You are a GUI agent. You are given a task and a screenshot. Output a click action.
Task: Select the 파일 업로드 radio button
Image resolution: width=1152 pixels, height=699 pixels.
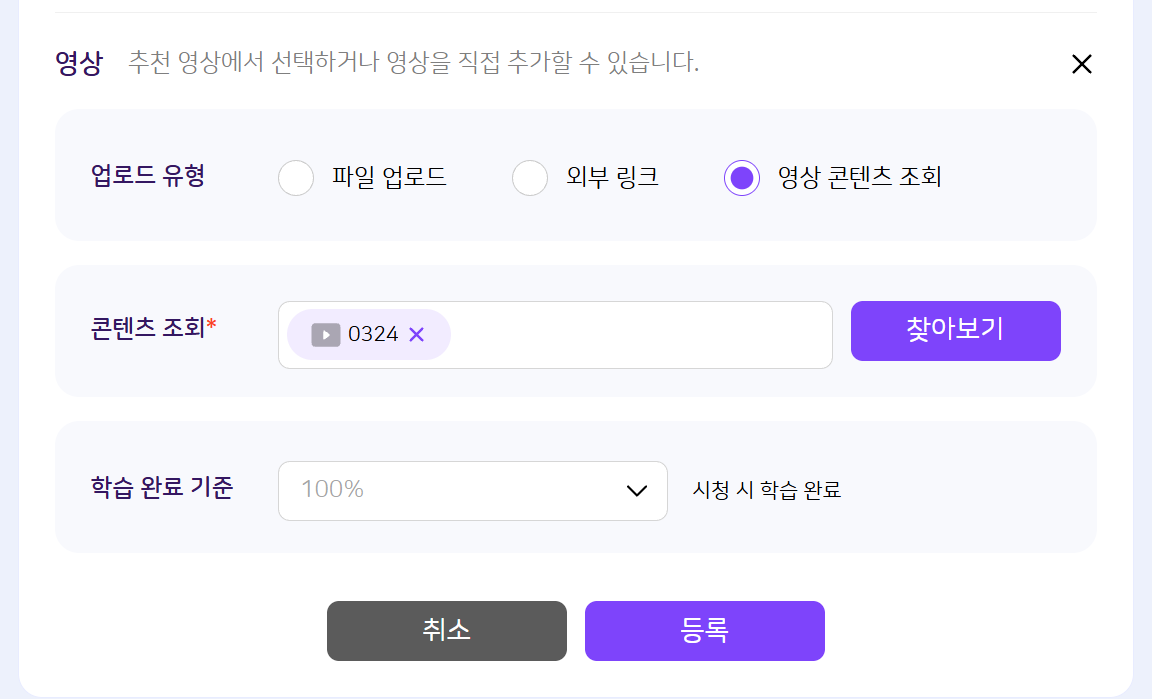tap(296, 178)
